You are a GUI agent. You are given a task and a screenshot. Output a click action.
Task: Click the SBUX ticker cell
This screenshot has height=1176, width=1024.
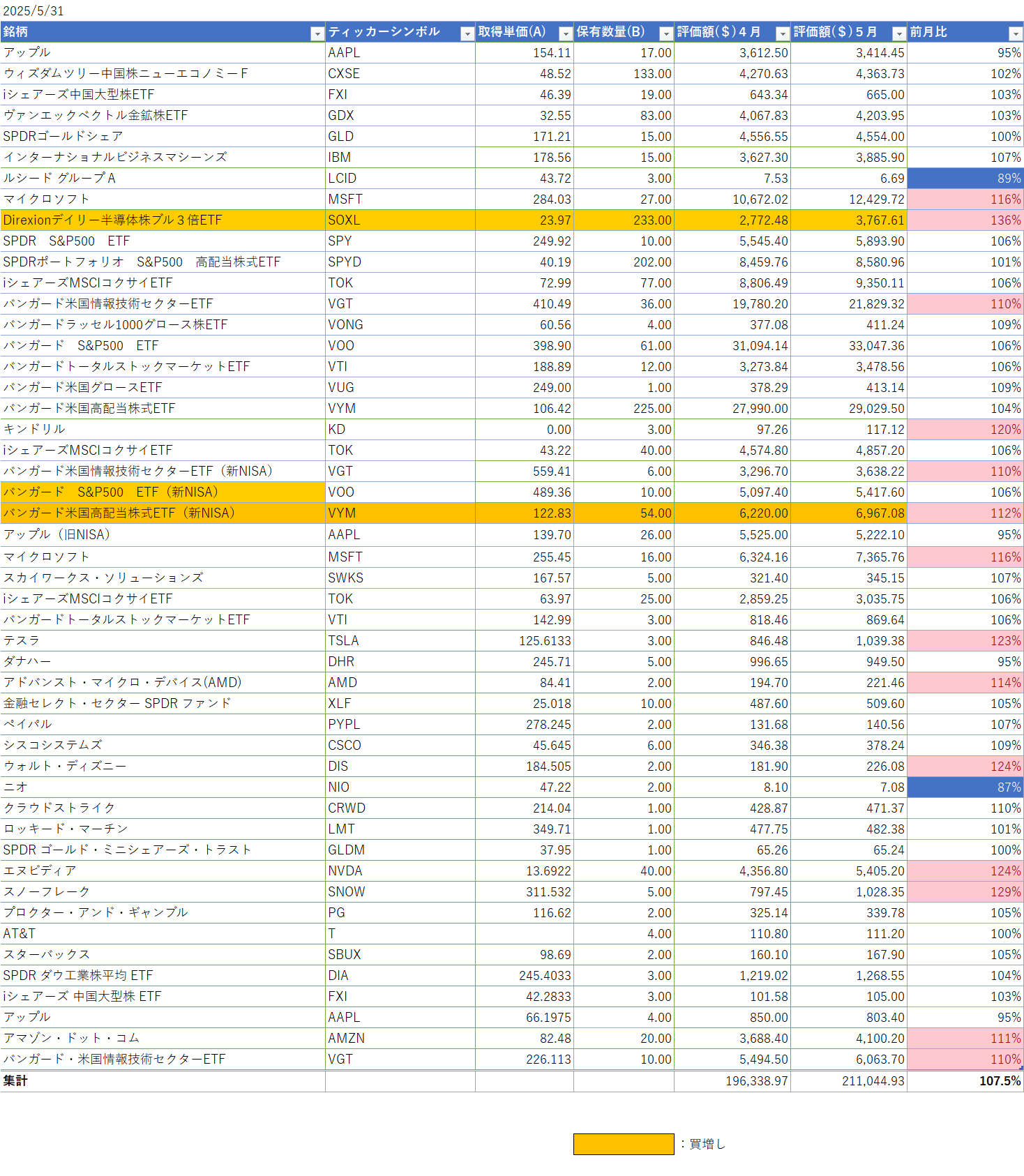400,954
